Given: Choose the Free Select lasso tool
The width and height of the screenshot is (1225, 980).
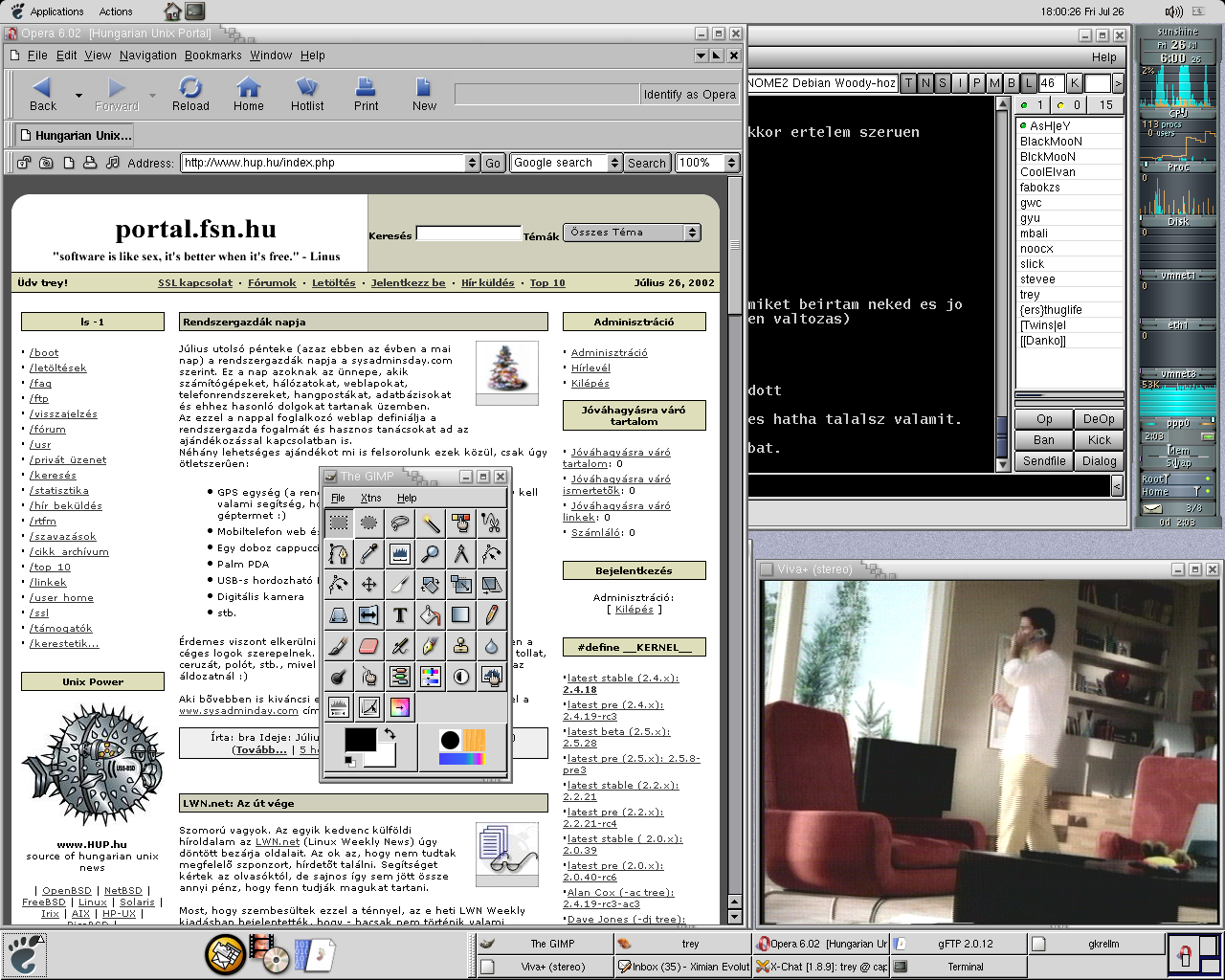Looking at the screenshot, I should pos(400,523).
